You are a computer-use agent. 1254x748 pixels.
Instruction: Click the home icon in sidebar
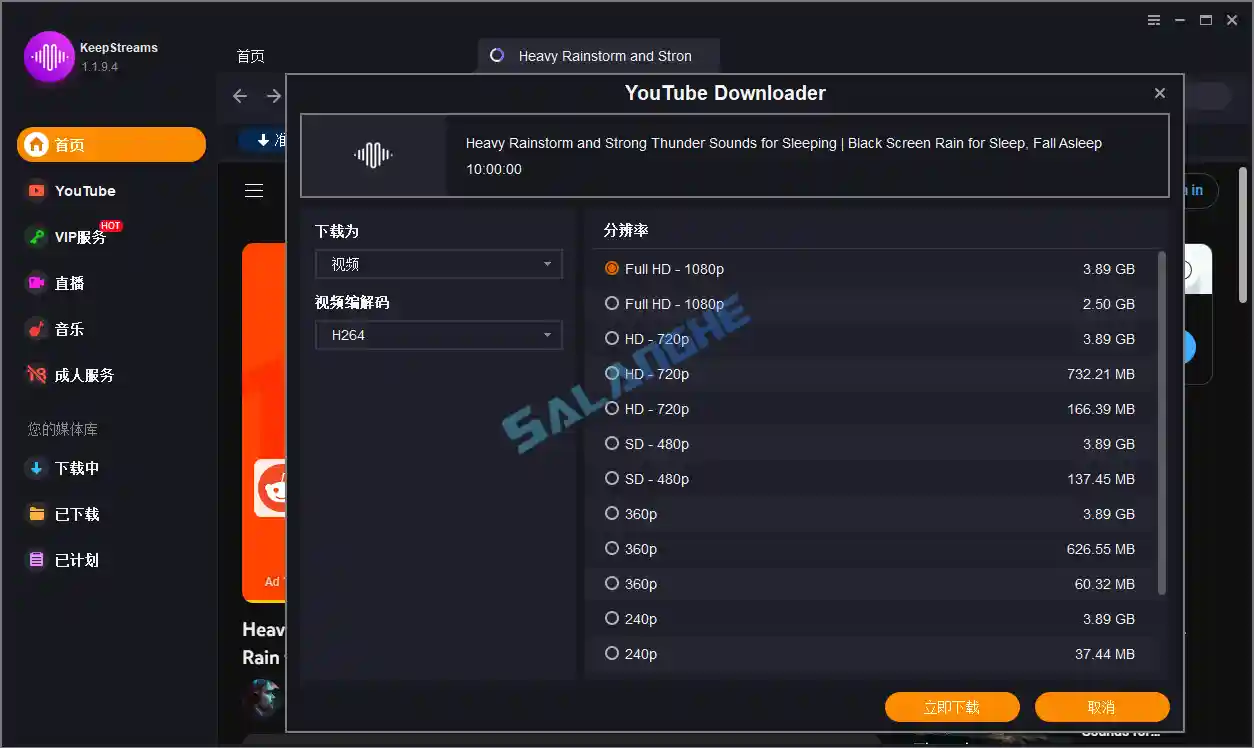pos(37,145)
